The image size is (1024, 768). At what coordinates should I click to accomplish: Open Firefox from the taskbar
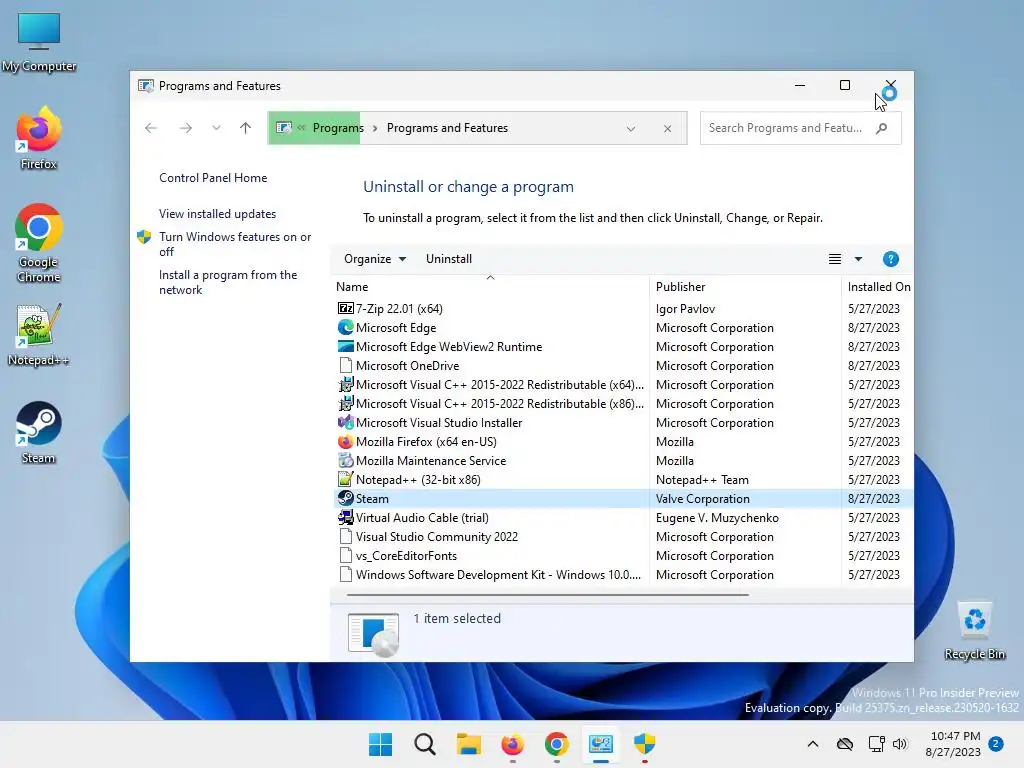pos(513,744)
